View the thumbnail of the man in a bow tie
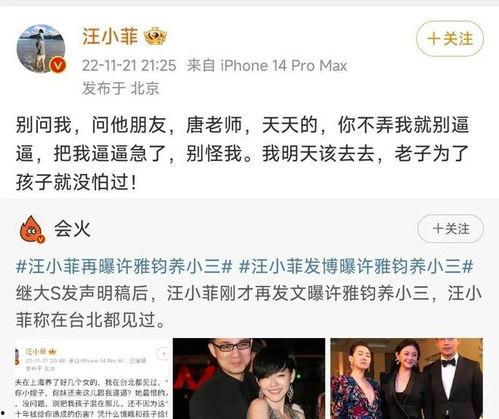Screen dimensions: 499x419 (407, 379)
